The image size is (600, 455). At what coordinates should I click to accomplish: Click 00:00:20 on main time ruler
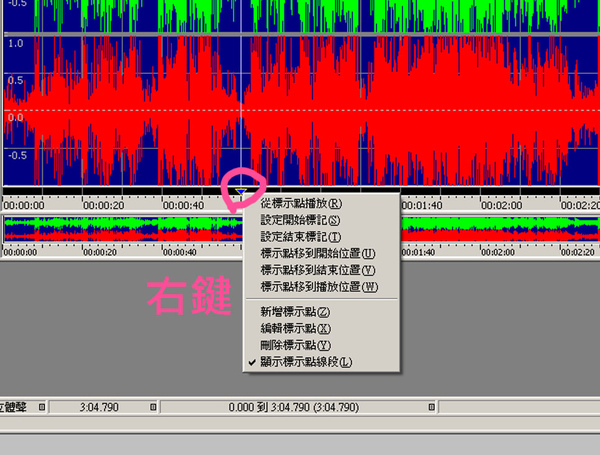tap(104, 205)
